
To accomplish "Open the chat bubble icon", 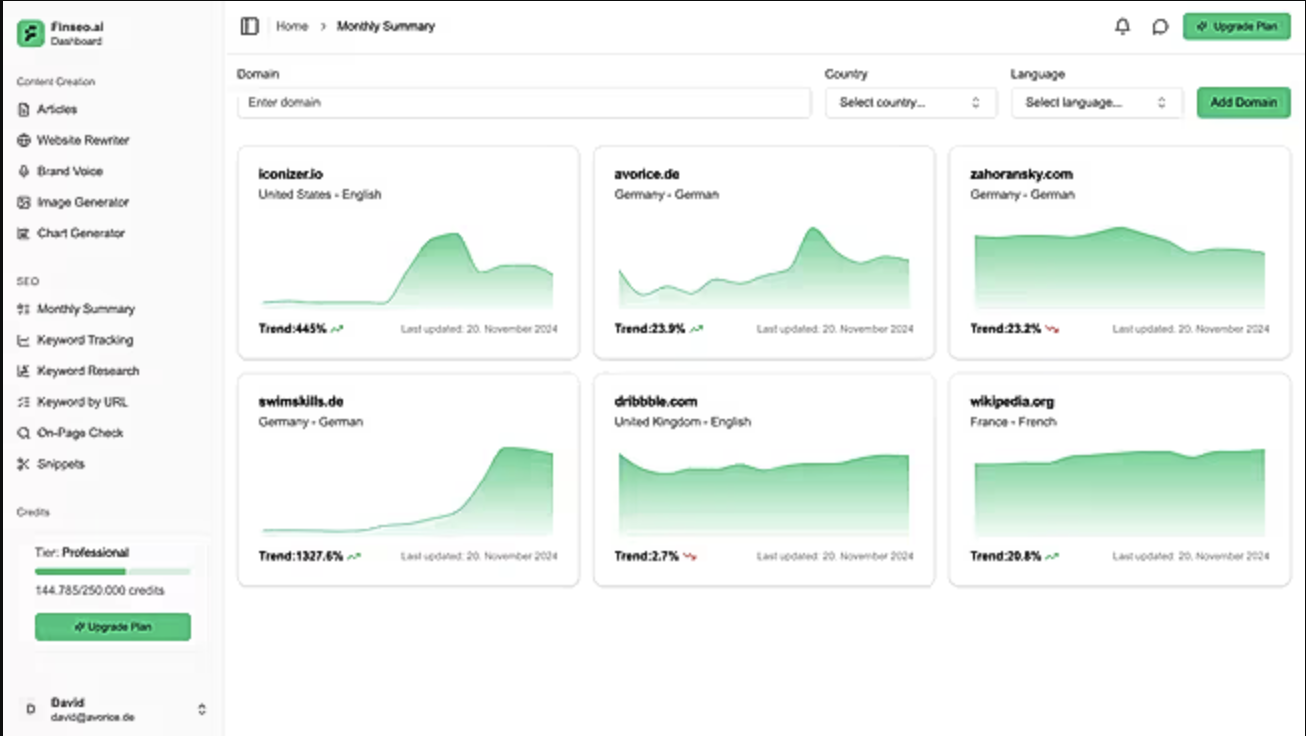I will [1159, 27].
